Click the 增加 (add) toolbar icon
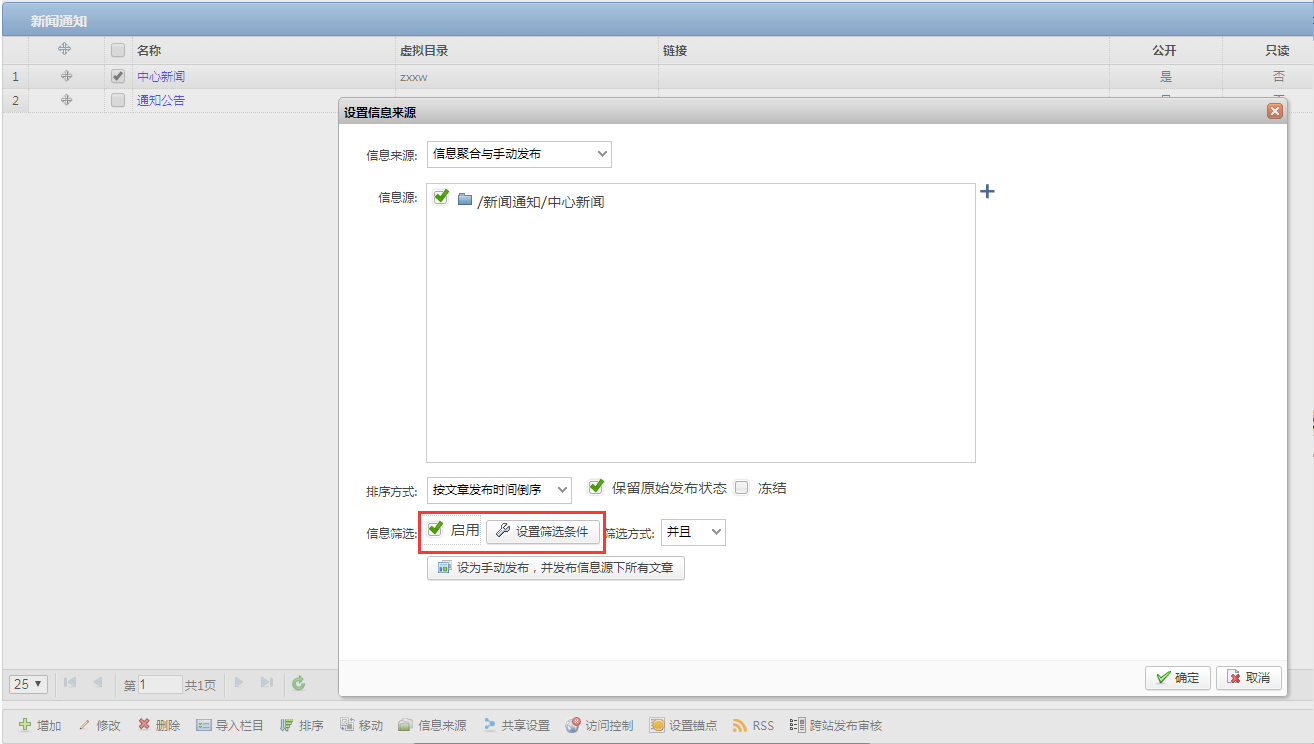 pyautogui.click(x=25, y=725)
